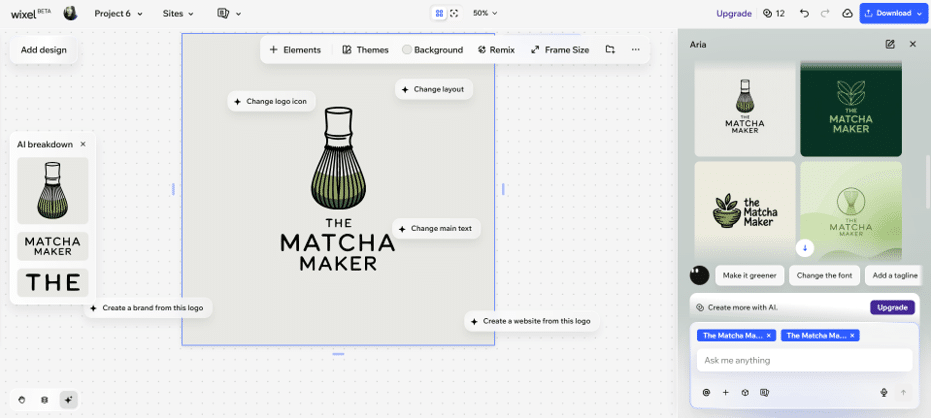Click the Add a tagline suggestion
Screen dimensions: 931x418
895,276
